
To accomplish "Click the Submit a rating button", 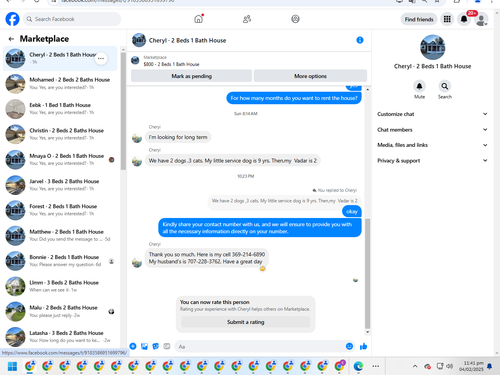I will pos(246,322).
